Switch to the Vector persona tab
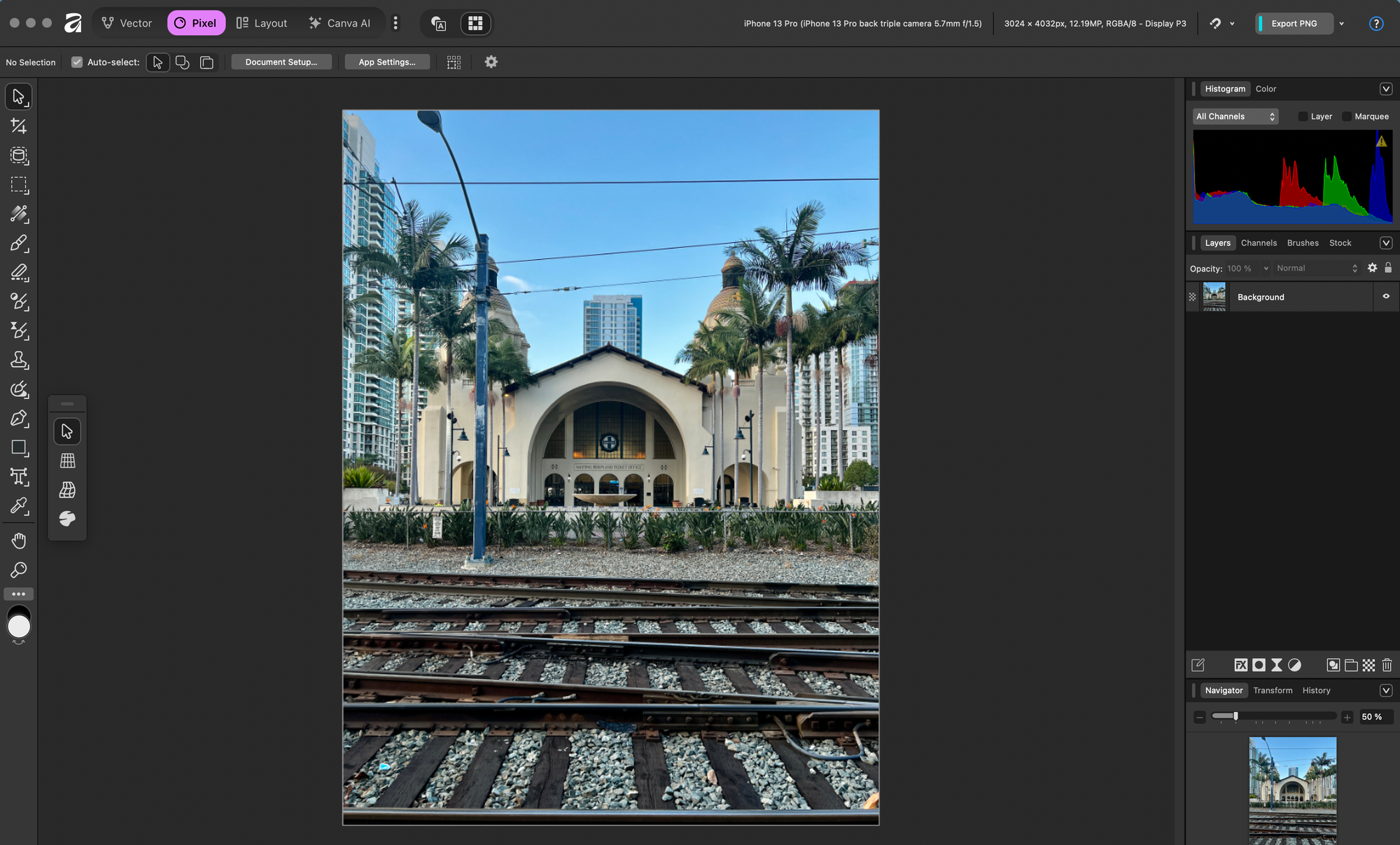This screenshot has height=845, width=1400. tap(127, 23)
